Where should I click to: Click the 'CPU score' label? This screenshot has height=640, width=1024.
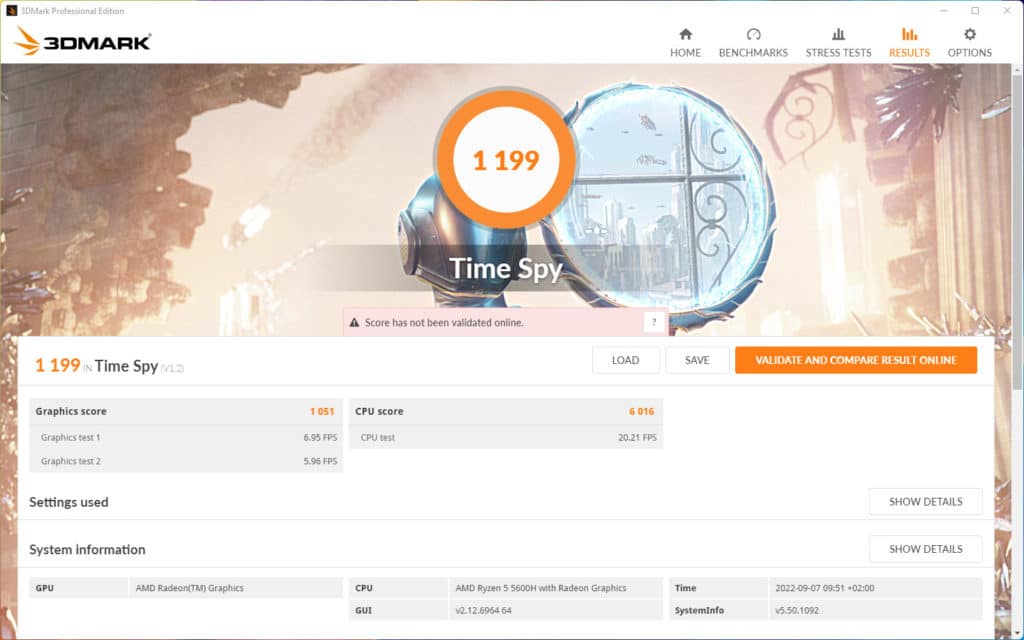pyautogui.click(x=379, y=411)
